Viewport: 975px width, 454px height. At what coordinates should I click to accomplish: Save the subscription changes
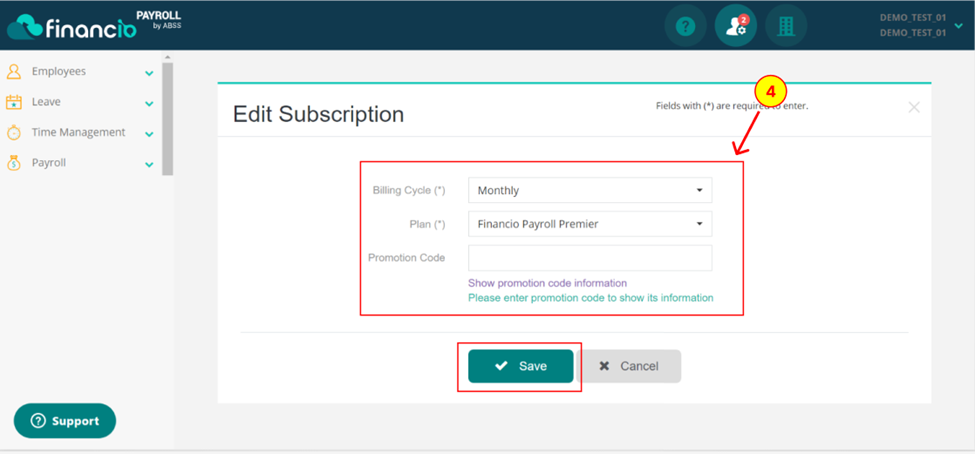pyautogui.click(x=520, y=366)
